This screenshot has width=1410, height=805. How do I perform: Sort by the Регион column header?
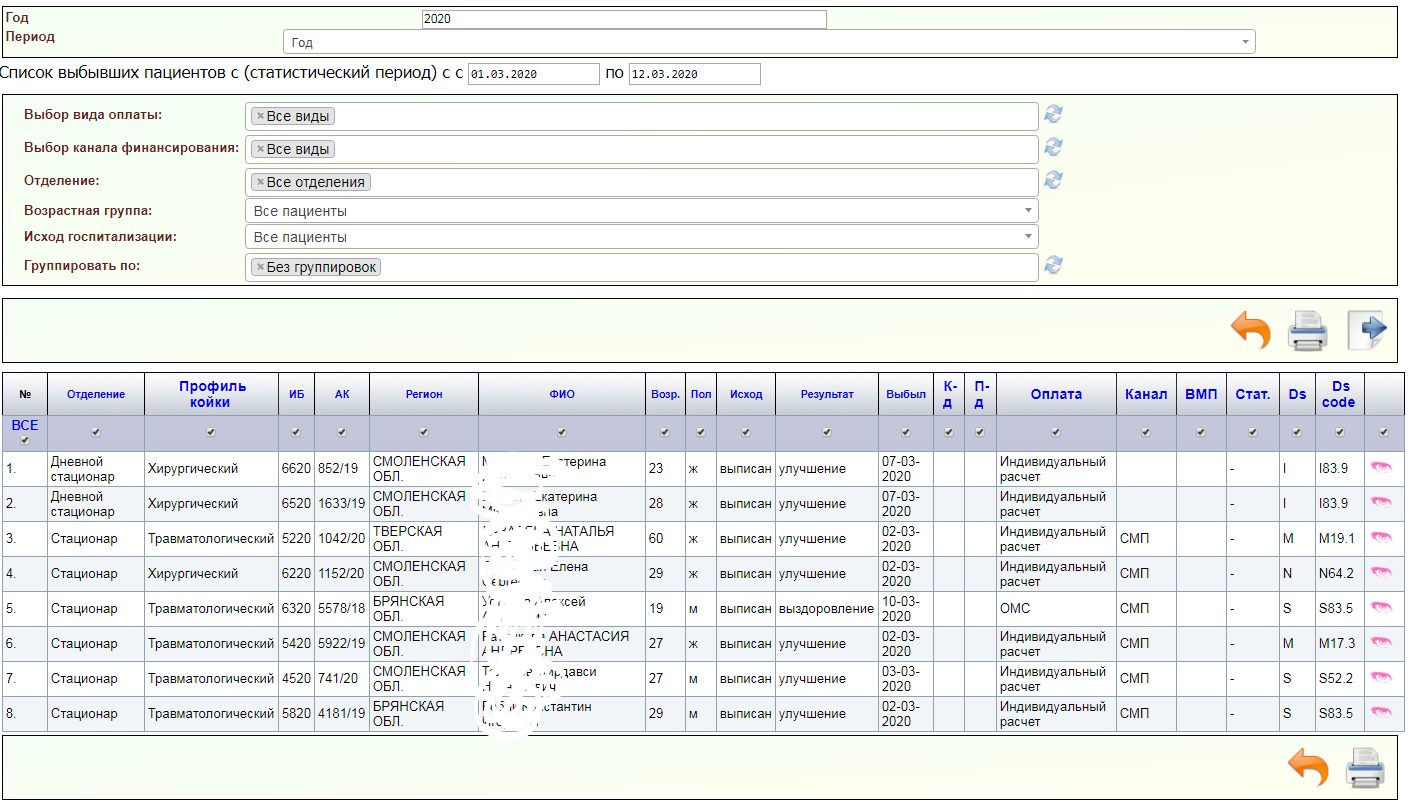click(424, 394)
